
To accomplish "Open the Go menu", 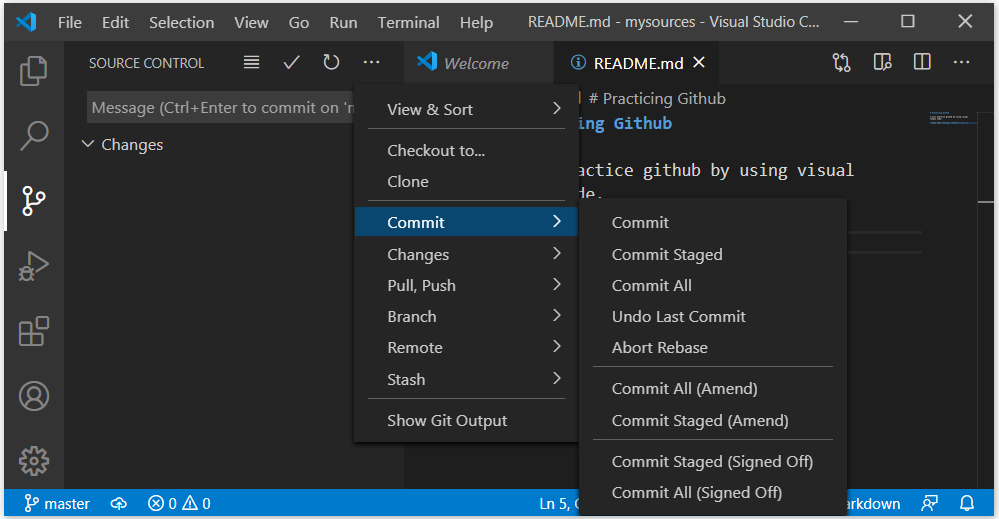I will point(299,22).
